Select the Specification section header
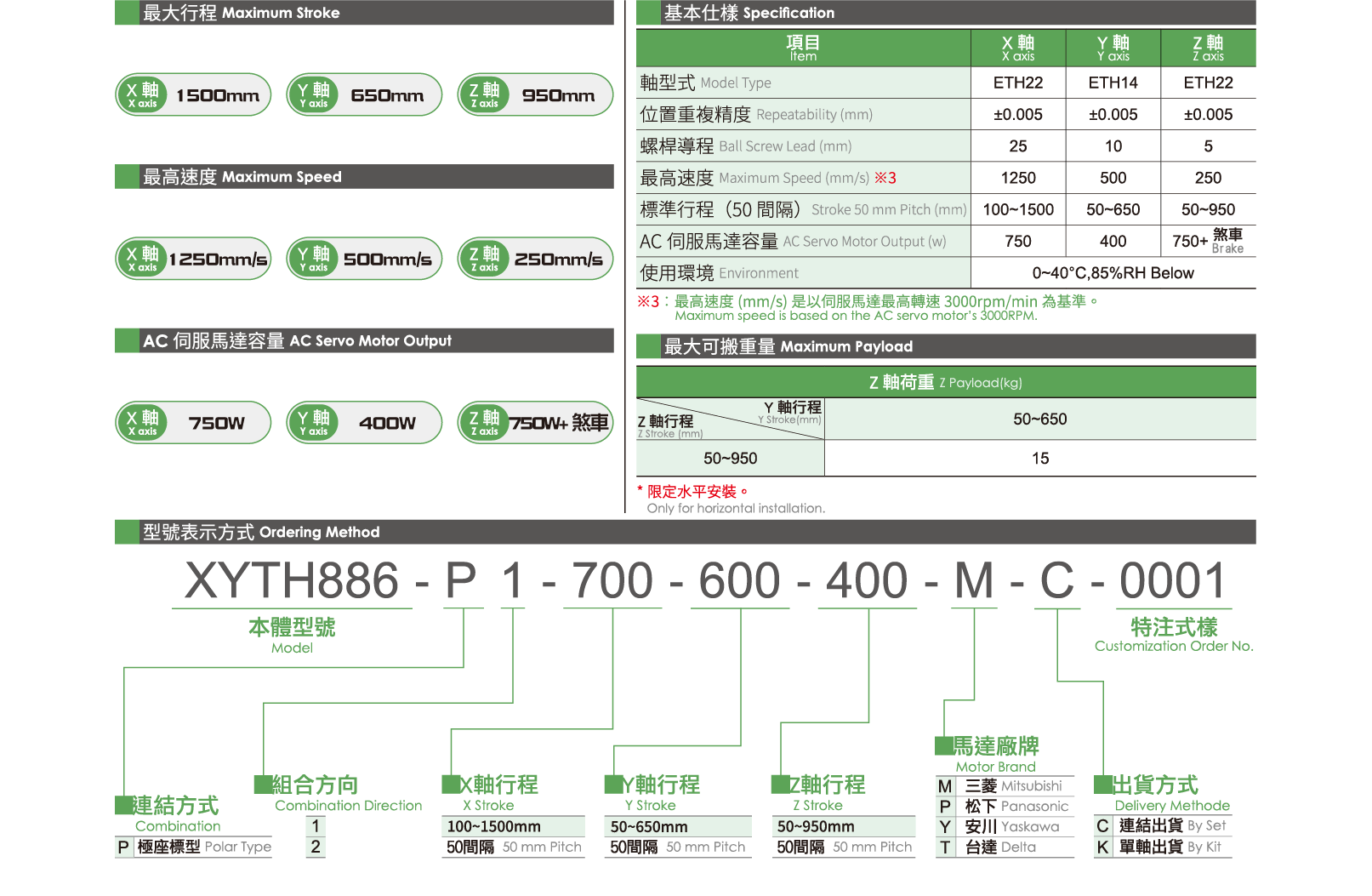Viewport: 1372px width, 896px height. click(946, 13)
